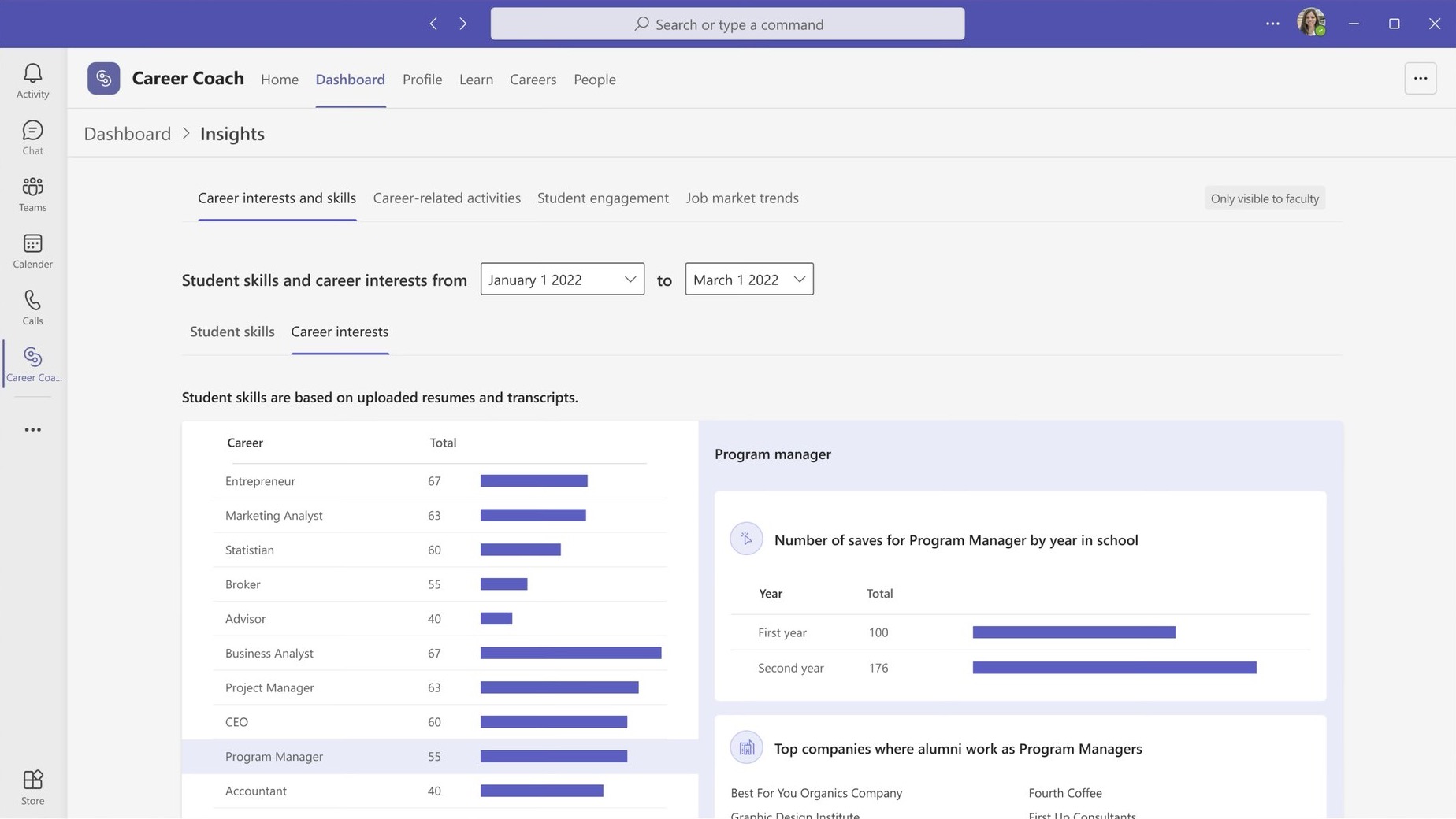
Task: Switch to Job market trends tab
Action: [x=742, y=198]
